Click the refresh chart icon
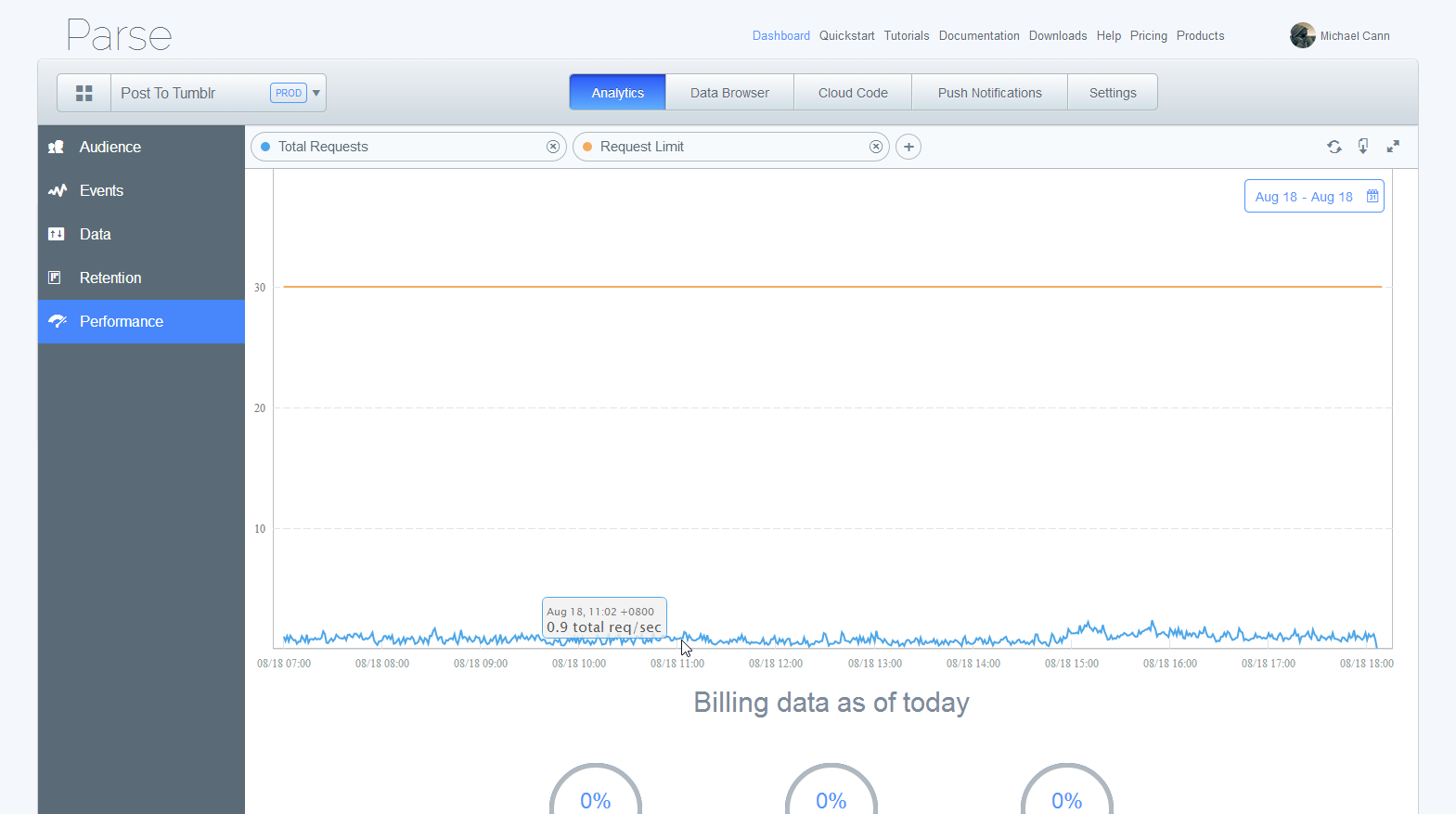 pyautogui.click(x=1334, y=147)
